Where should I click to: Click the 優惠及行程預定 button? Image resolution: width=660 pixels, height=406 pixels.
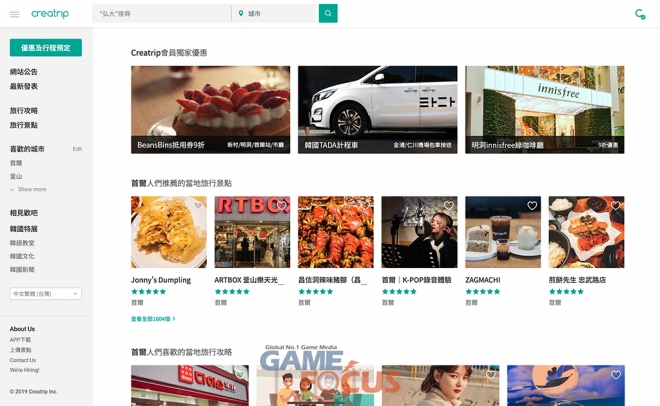[46, 48]
